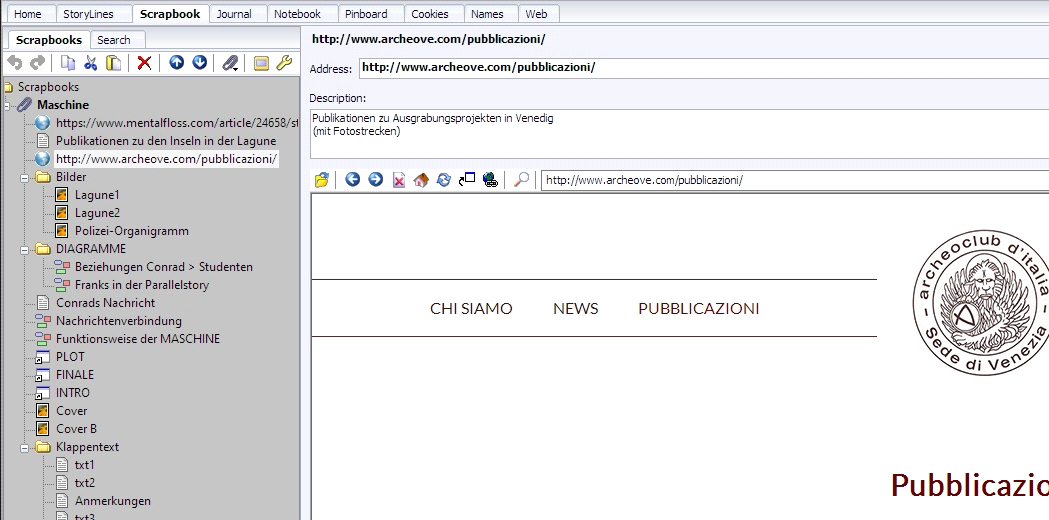Click the PLOT shortcut icon
Image resolution: width=1049 pixels, height=520 pixels.
(43, 357)
